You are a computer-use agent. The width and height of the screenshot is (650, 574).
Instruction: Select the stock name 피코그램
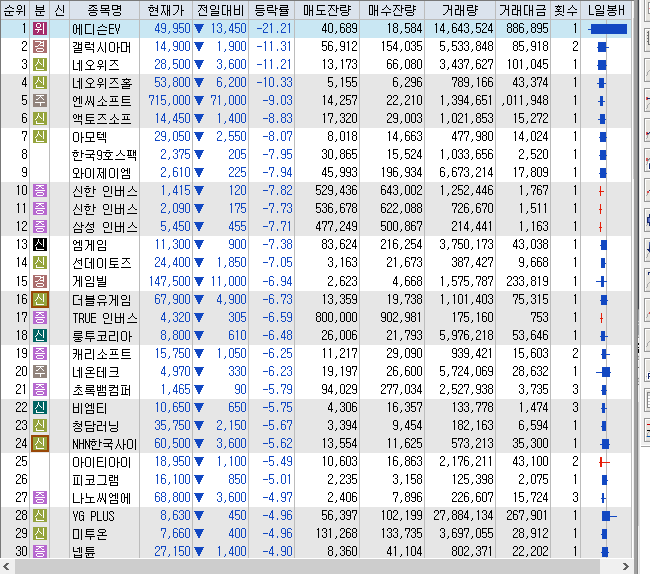click(x=96, y=480)
